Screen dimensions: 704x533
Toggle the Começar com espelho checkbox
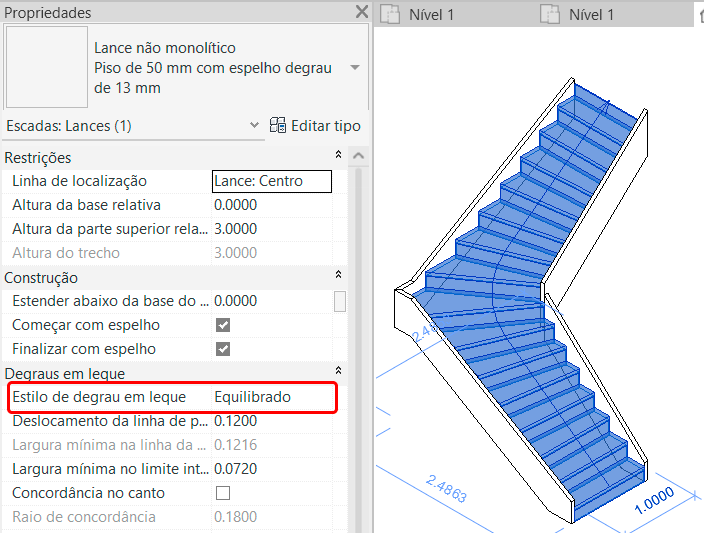[223, 325]
